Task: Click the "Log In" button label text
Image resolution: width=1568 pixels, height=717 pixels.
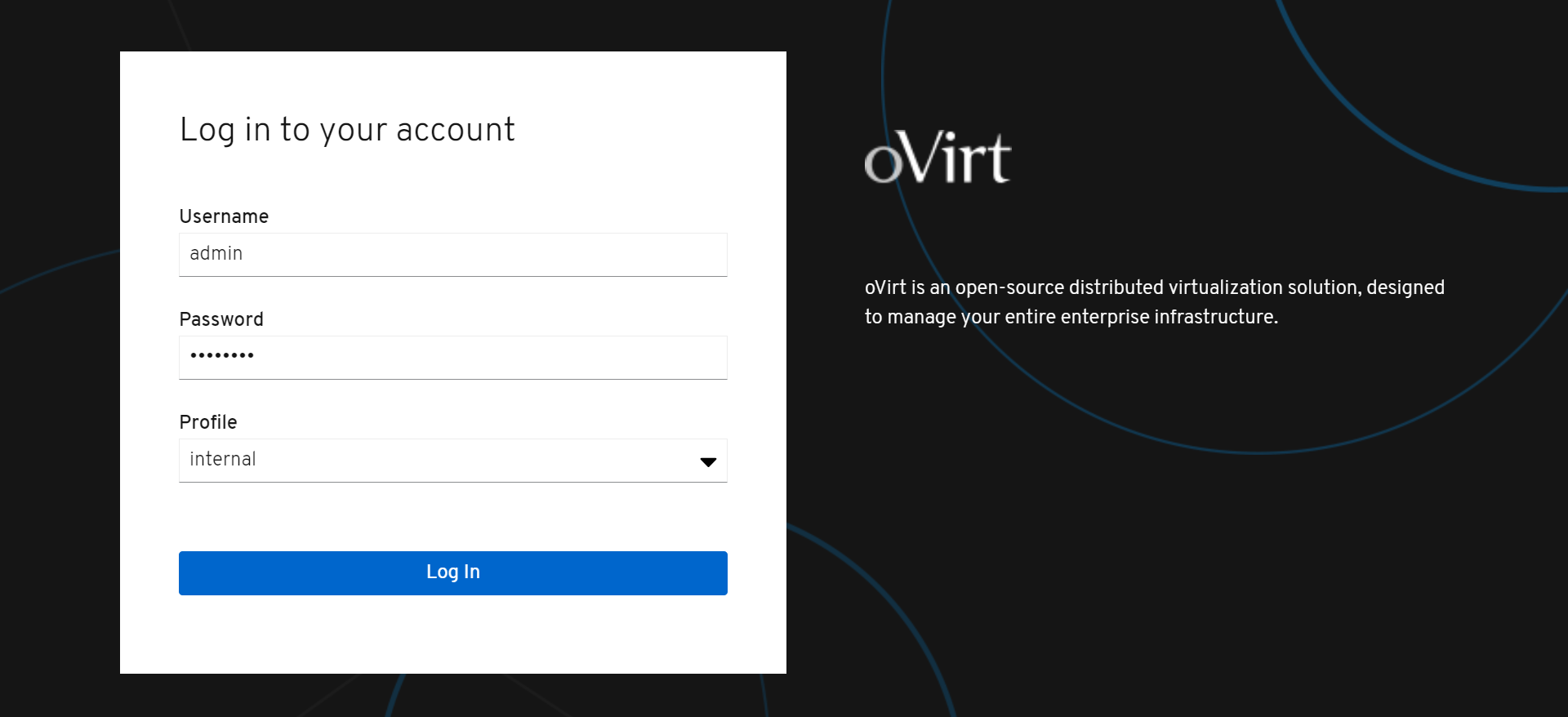Action: [453, 572]
